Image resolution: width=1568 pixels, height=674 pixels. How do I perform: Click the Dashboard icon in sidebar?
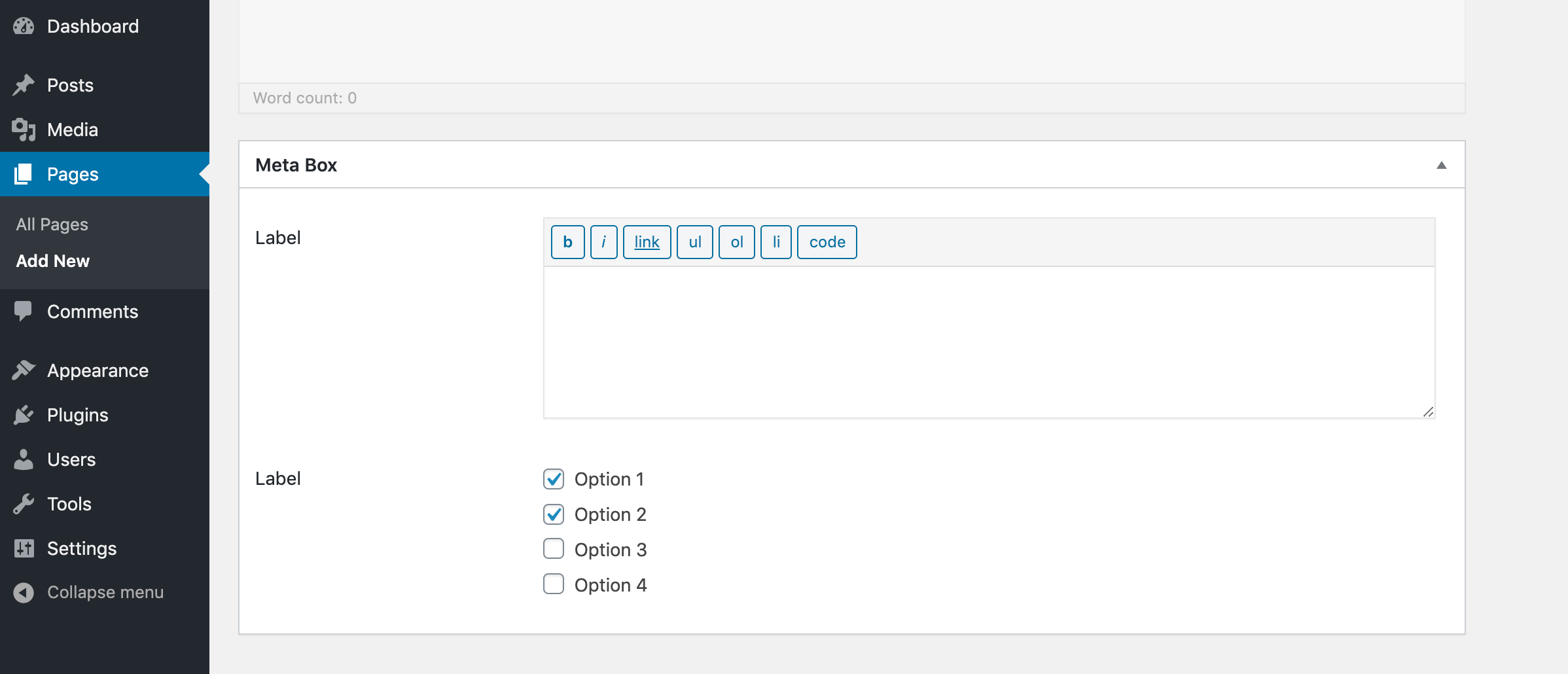pos(24,26)
